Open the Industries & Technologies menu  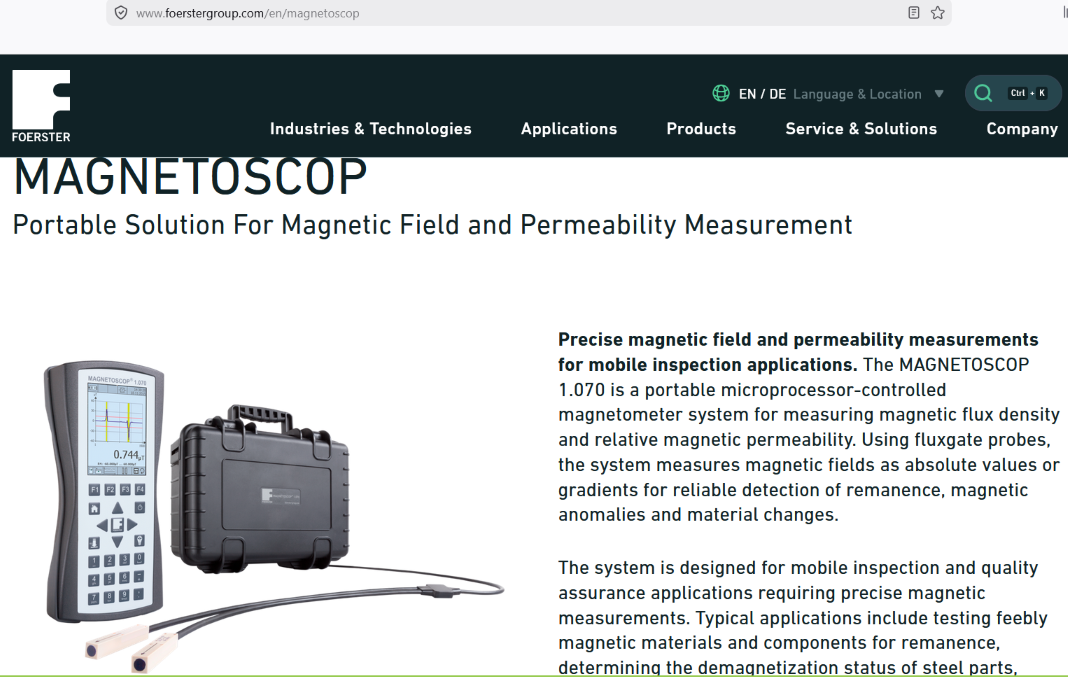(371, 129)
